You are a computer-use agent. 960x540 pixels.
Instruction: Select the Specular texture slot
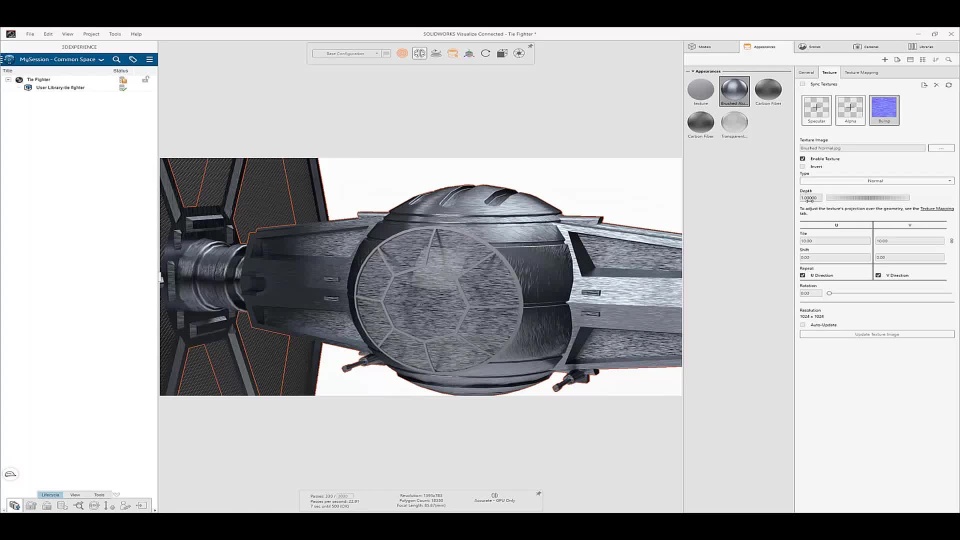coord(816,108)
